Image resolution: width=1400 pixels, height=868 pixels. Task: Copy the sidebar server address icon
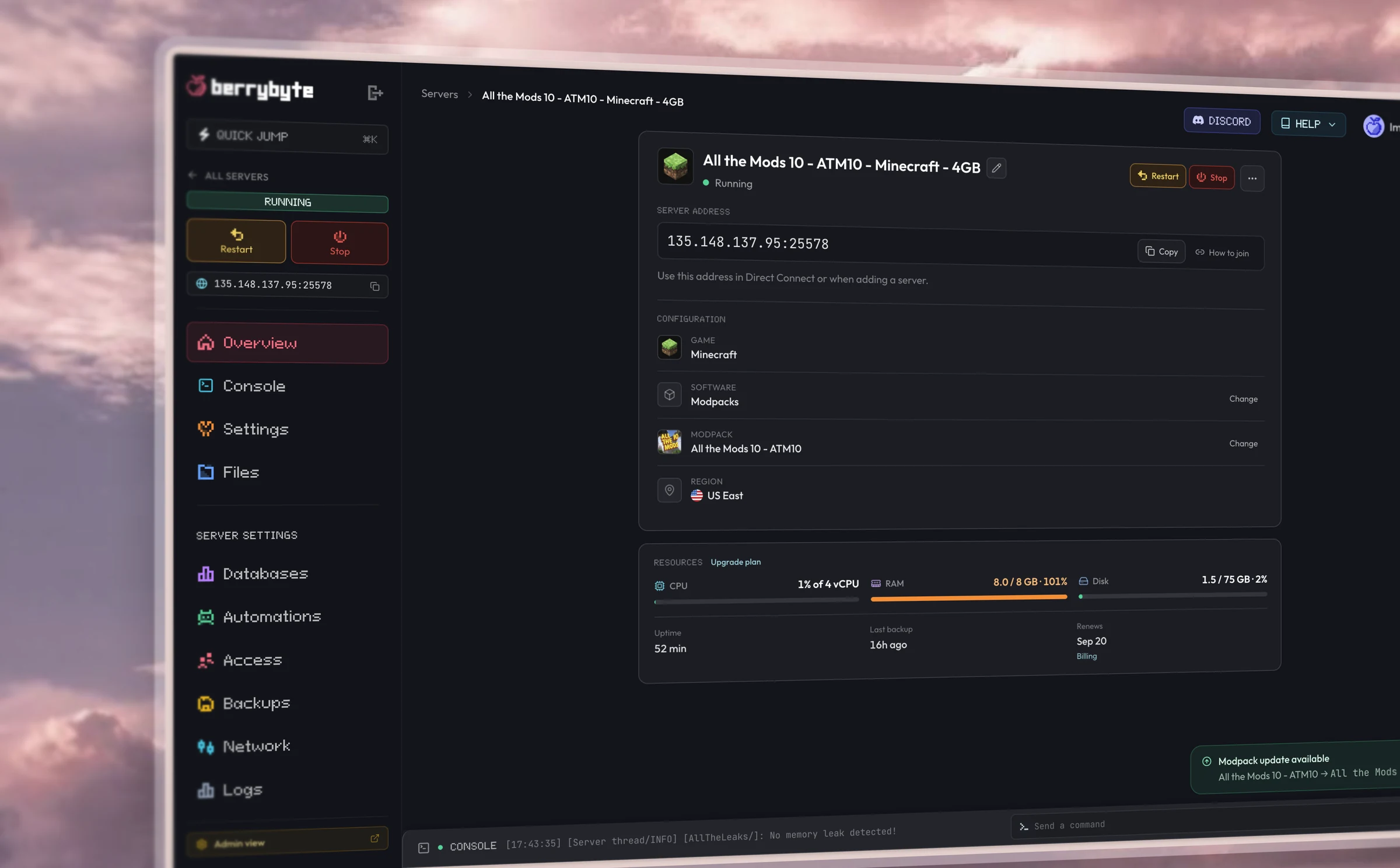pyautogui.click(x=375, y=286)
